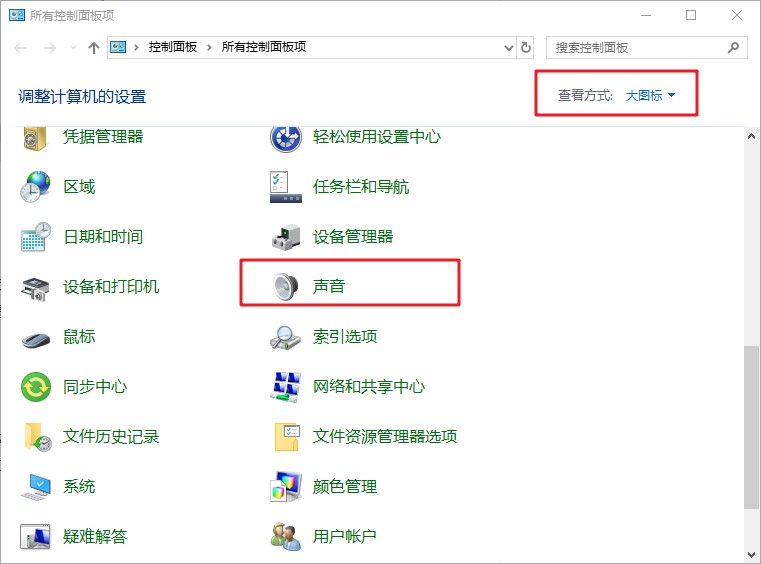Open the 文件资源管理器选项 icon
The image size is (761, 564).
287,437
